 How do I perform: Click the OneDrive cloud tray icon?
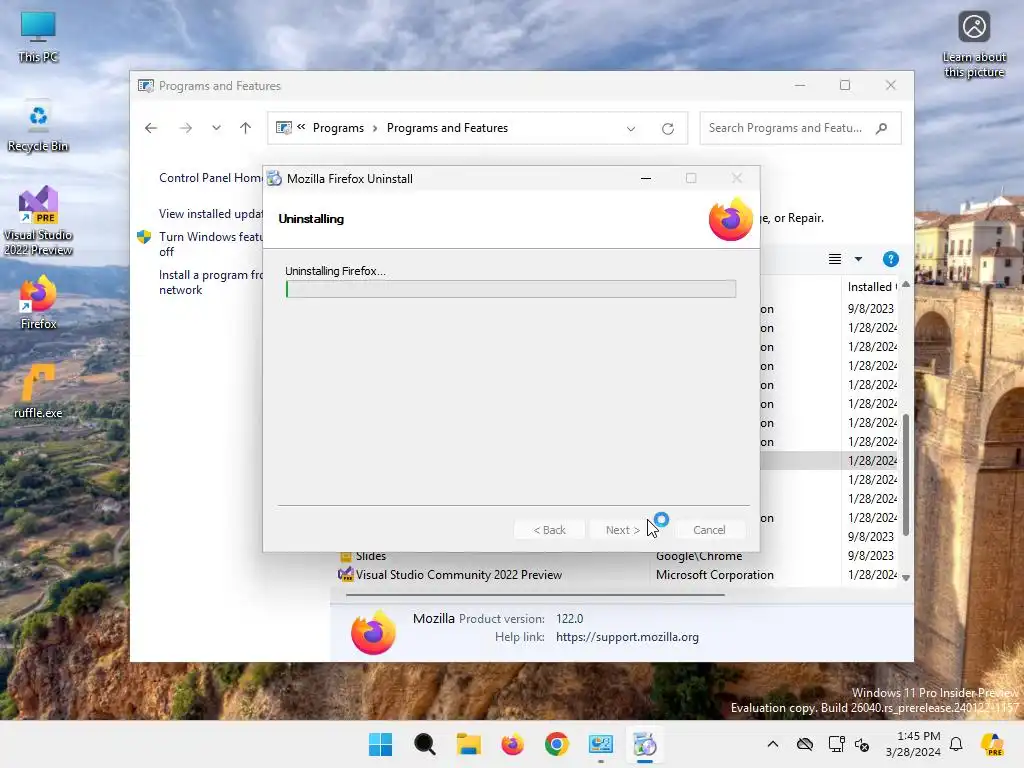pos(805,744)
